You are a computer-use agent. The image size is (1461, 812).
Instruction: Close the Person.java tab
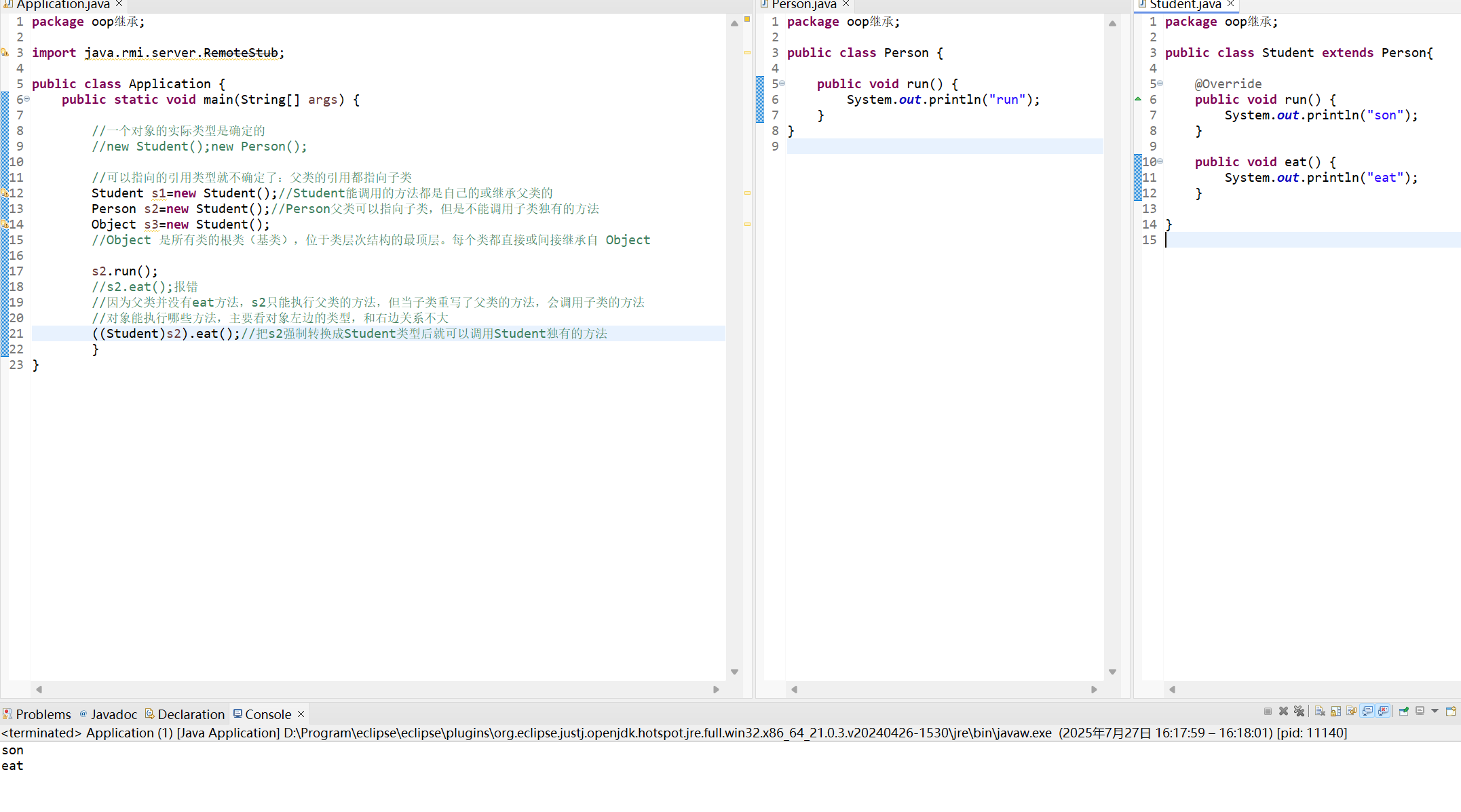coord(846,4)
